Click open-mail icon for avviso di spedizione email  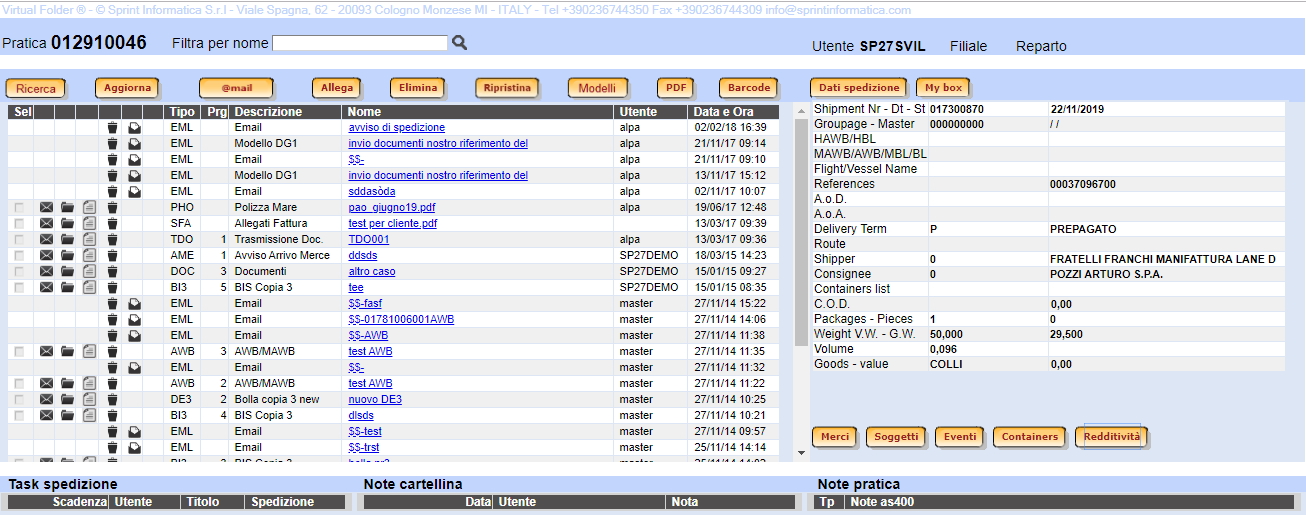point(134,128)
